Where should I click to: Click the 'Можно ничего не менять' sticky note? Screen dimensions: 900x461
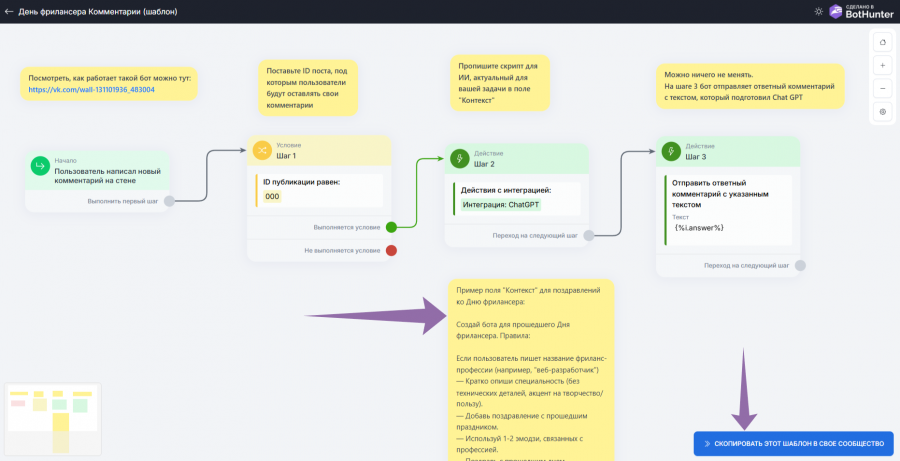(750, 86)
